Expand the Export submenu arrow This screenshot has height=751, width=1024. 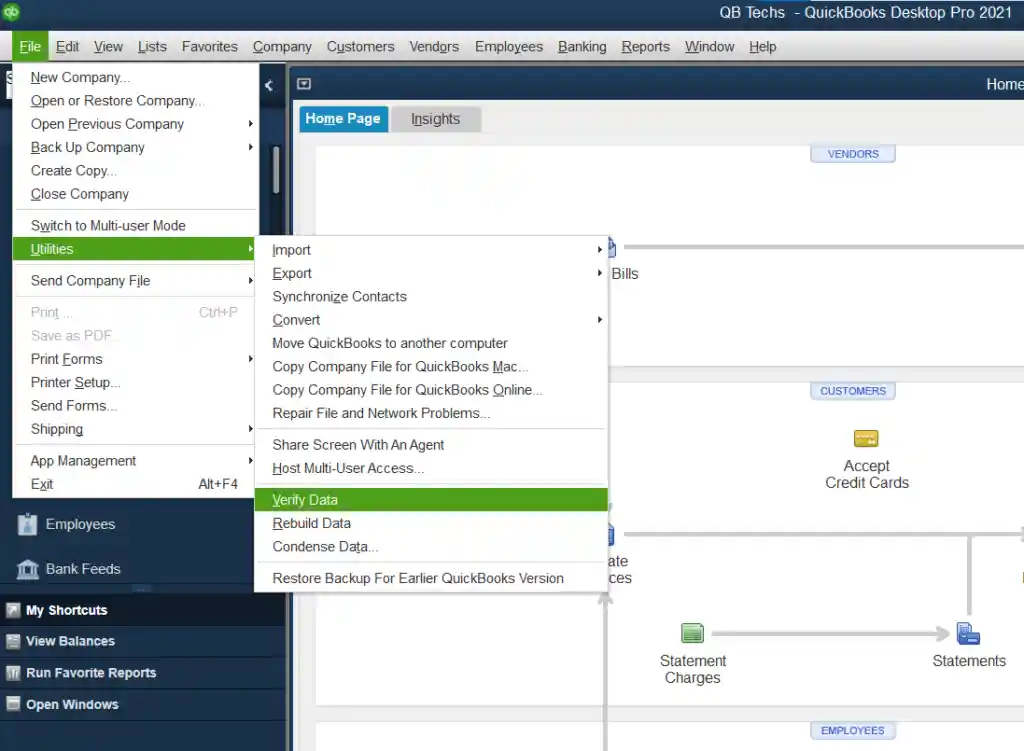point(600,273)
